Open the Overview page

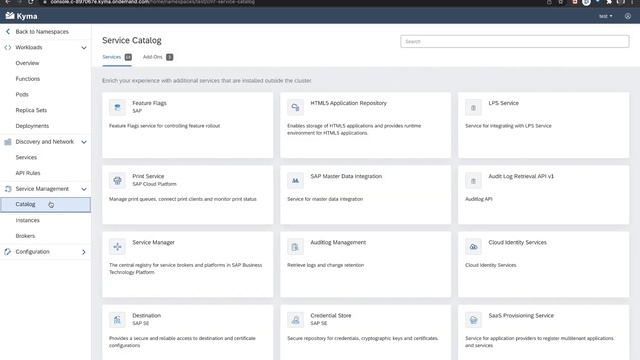pyautogui.click(x=27, y=63)
